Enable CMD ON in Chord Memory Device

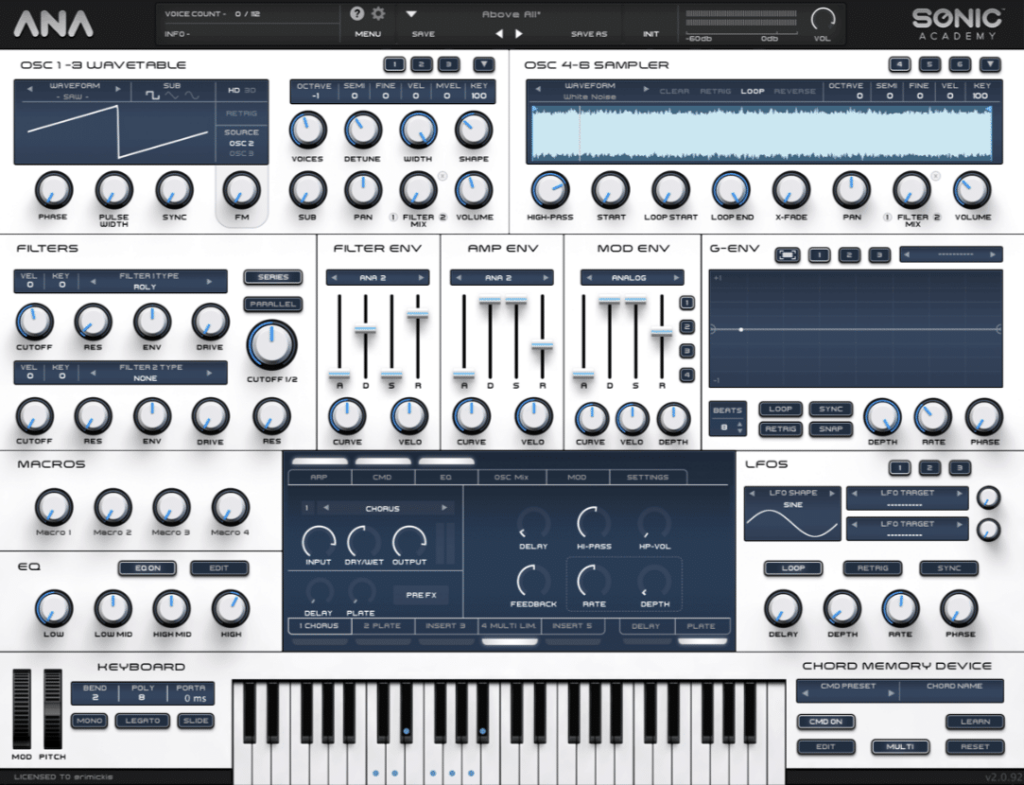point(826,722)
